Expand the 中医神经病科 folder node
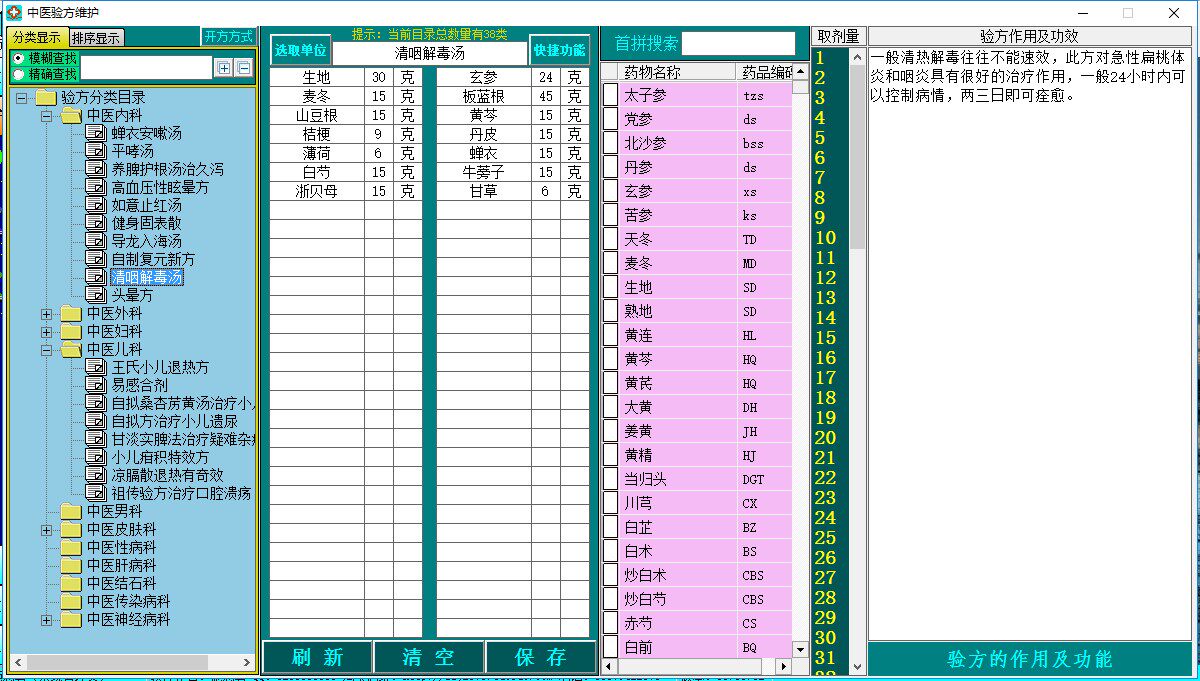The width and height of the screenshot is (1200, 681). [46, 620]
